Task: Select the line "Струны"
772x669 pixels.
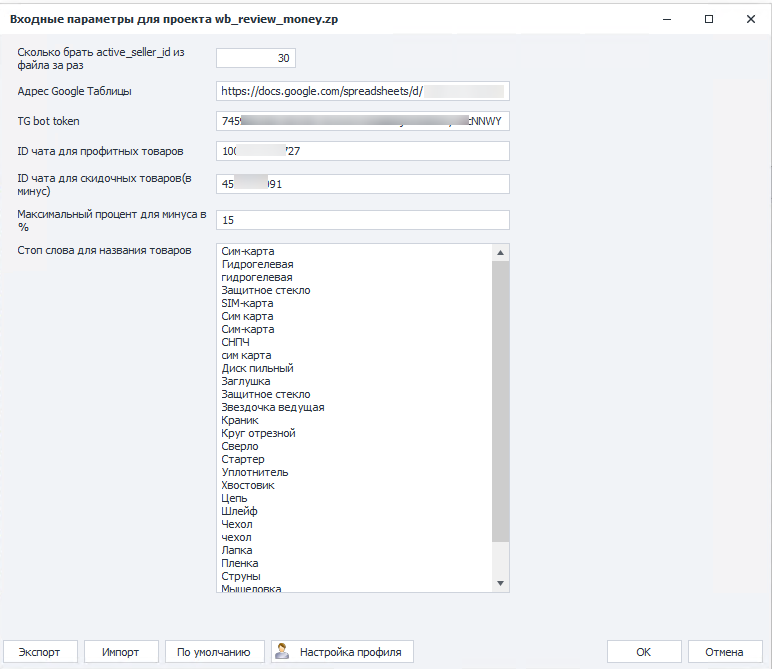Action: click(241, 576)
